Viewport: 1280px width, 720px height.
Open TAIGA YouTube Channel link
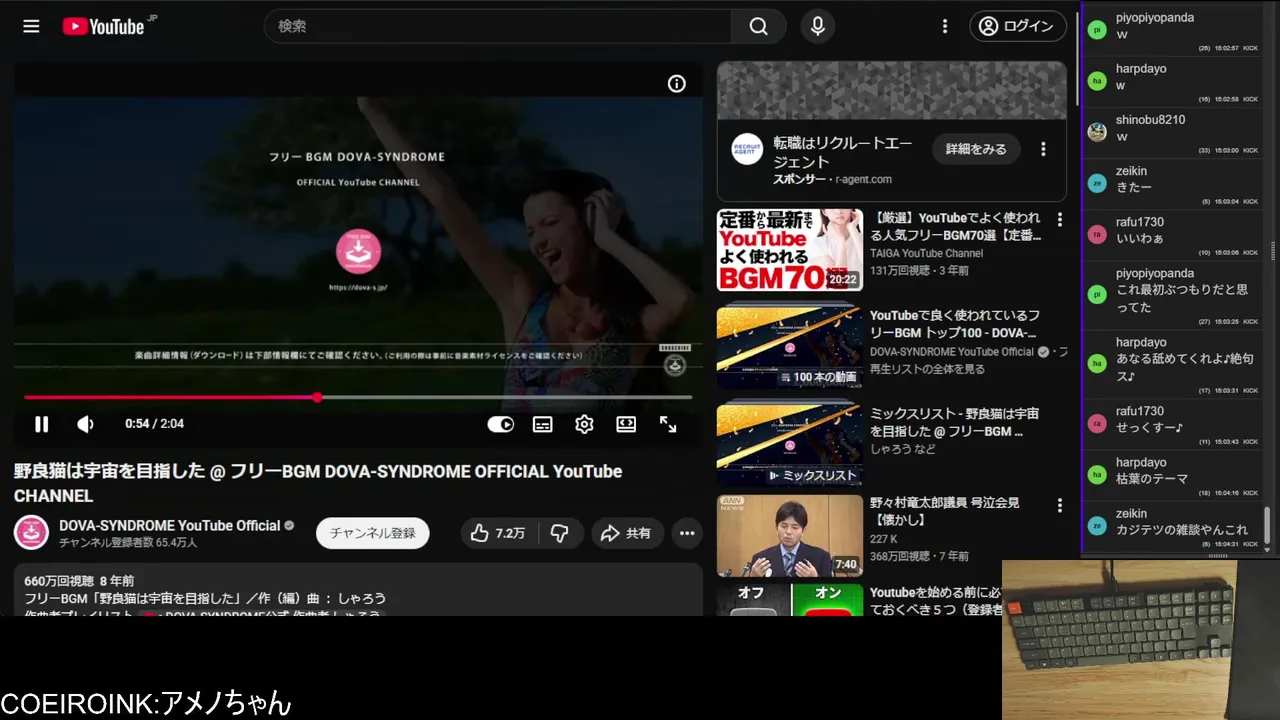[x=926, y=254]
